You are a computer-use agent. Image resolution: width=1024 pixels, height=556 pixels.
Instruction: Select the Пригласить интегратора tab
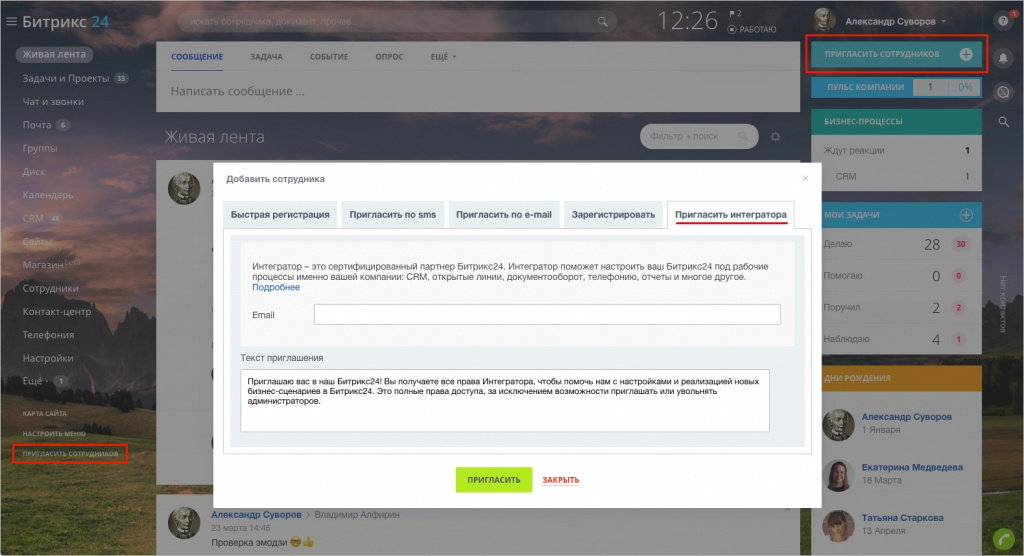[731, 214]
